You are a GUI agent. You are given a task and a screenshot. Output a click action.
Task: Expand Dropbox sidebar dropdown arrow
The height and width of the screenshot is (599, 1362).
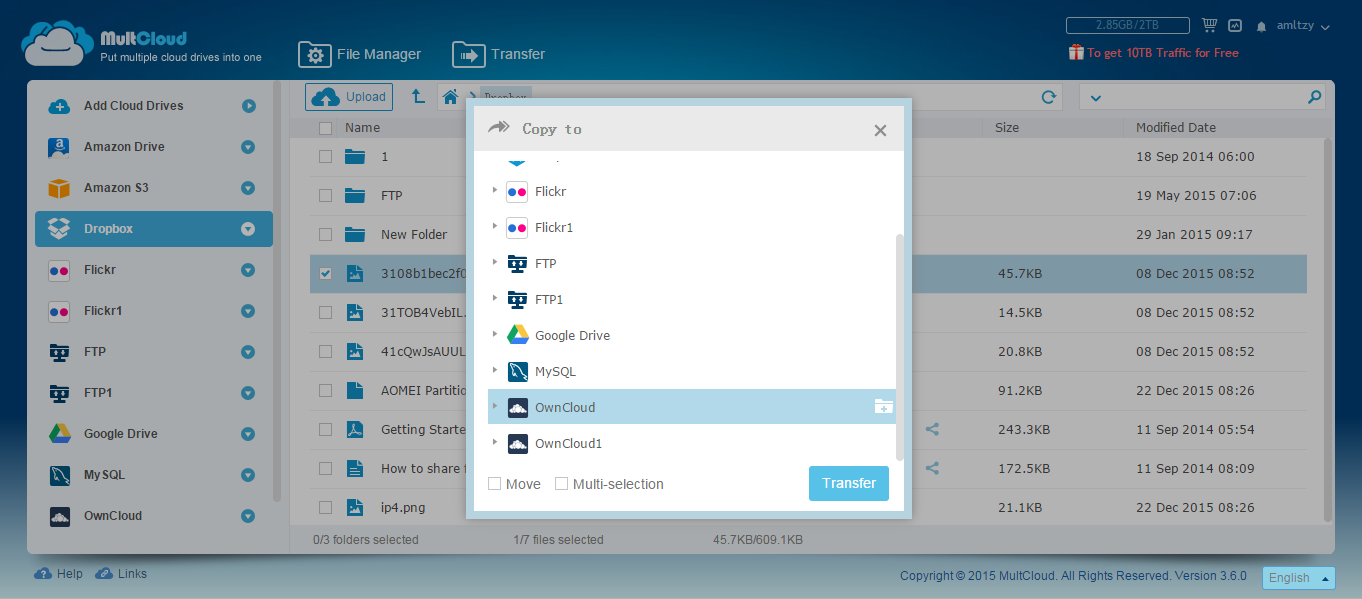(248, 229)
